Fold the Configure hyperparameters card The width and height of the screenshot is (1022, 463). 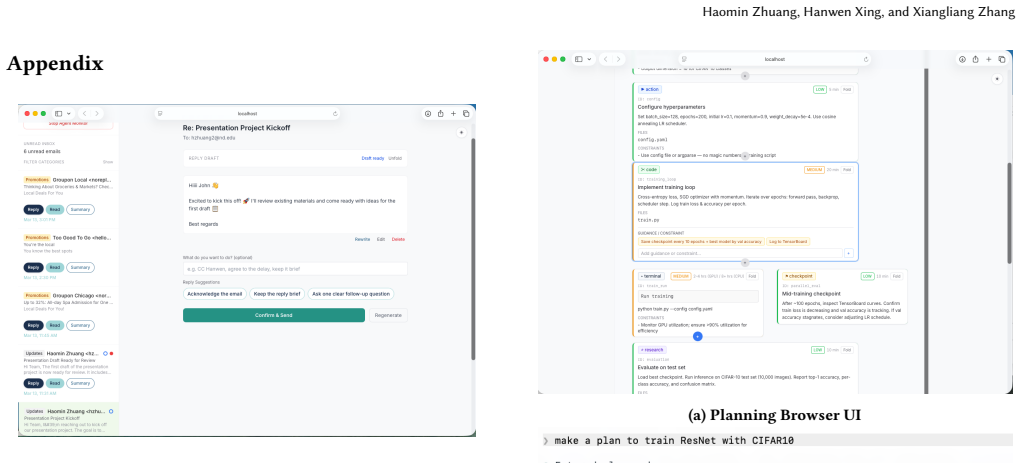pos(847,89)
